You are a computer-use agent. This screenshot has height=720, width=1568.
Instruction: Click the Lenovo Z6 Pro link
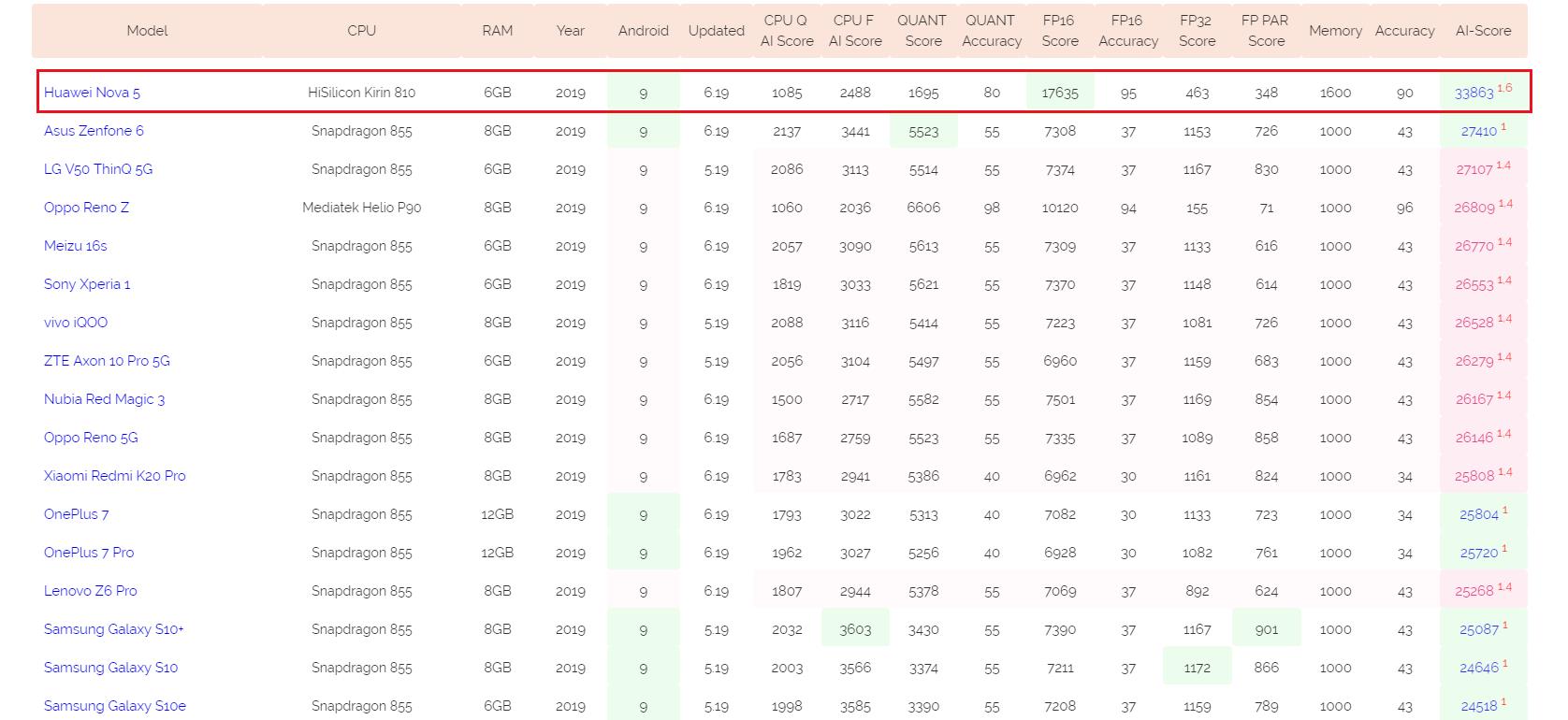click(91, 591)
